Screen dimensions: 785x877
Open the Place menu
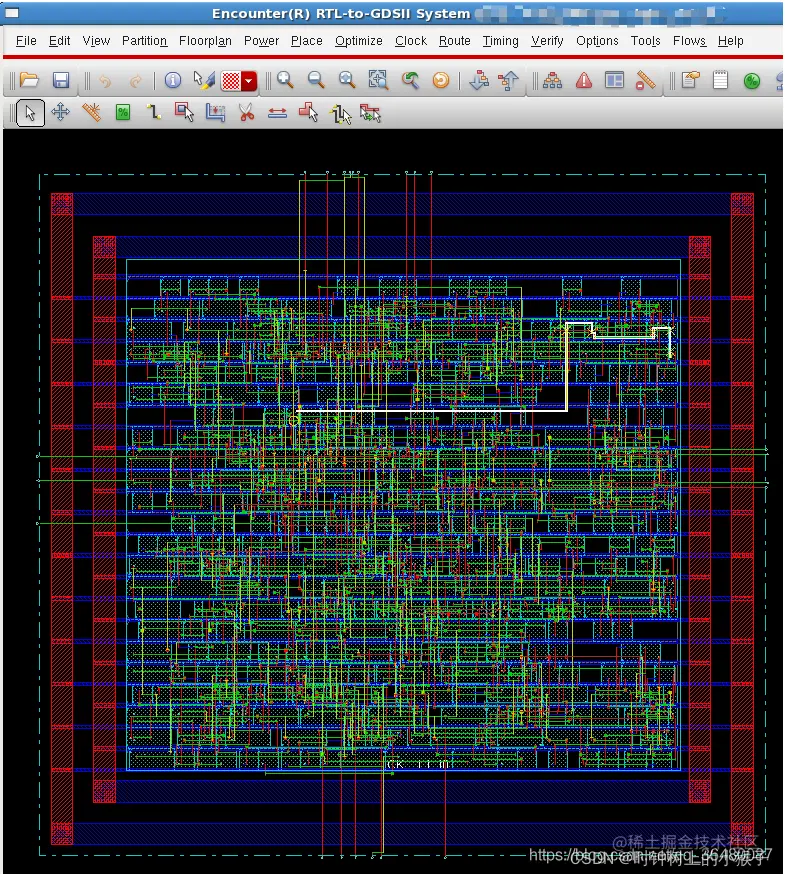click(306, 41)
